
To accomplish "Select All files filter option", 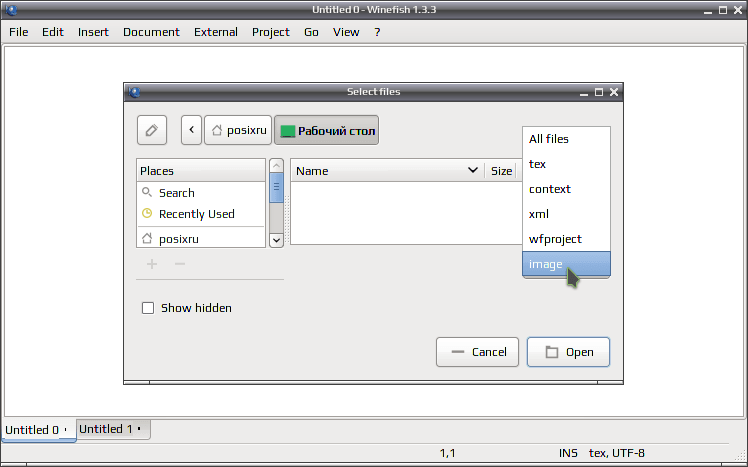I will tap(566, 139).
